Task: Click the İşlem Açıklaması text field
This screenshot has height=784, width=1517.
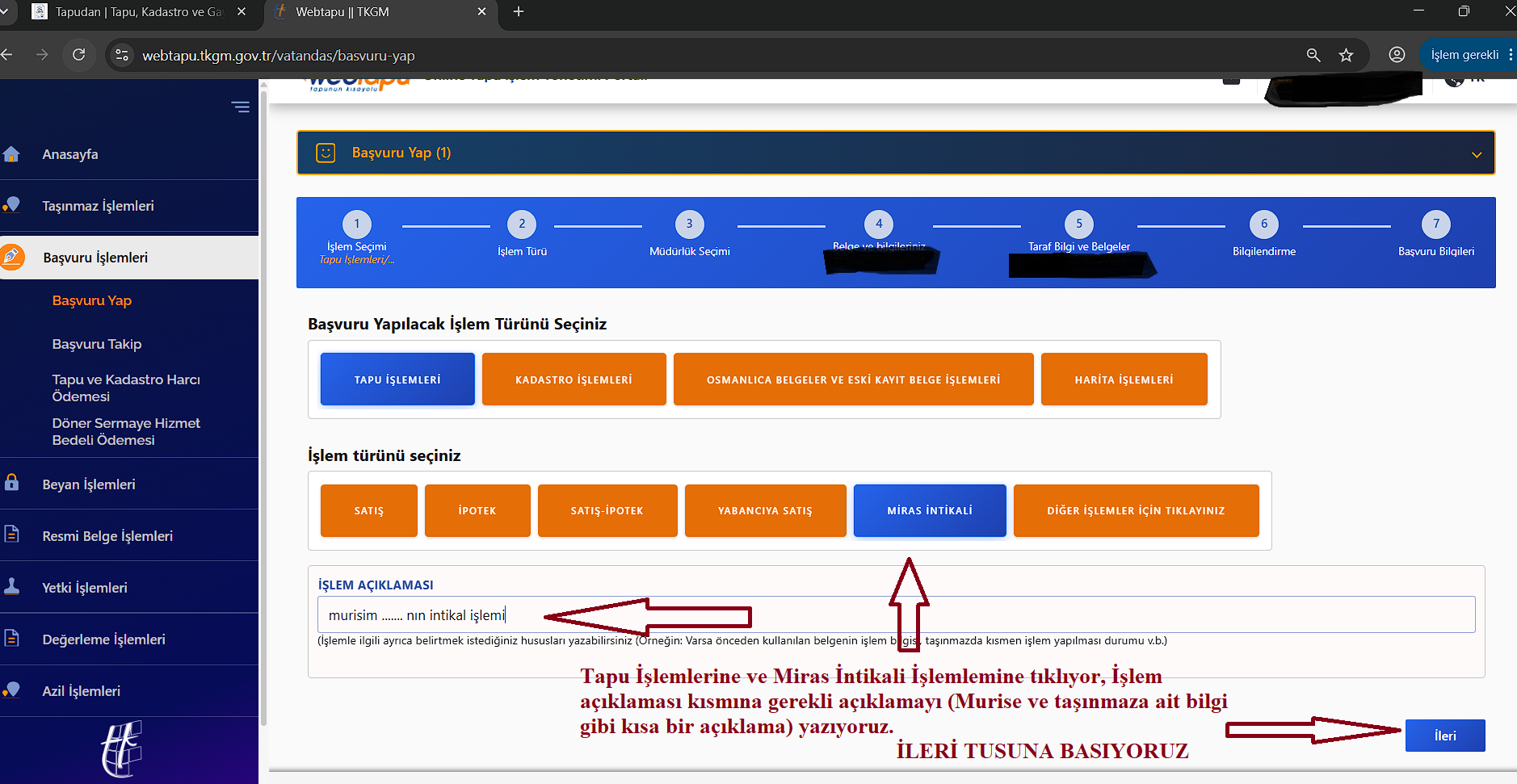Action: (x=896, y=614)
